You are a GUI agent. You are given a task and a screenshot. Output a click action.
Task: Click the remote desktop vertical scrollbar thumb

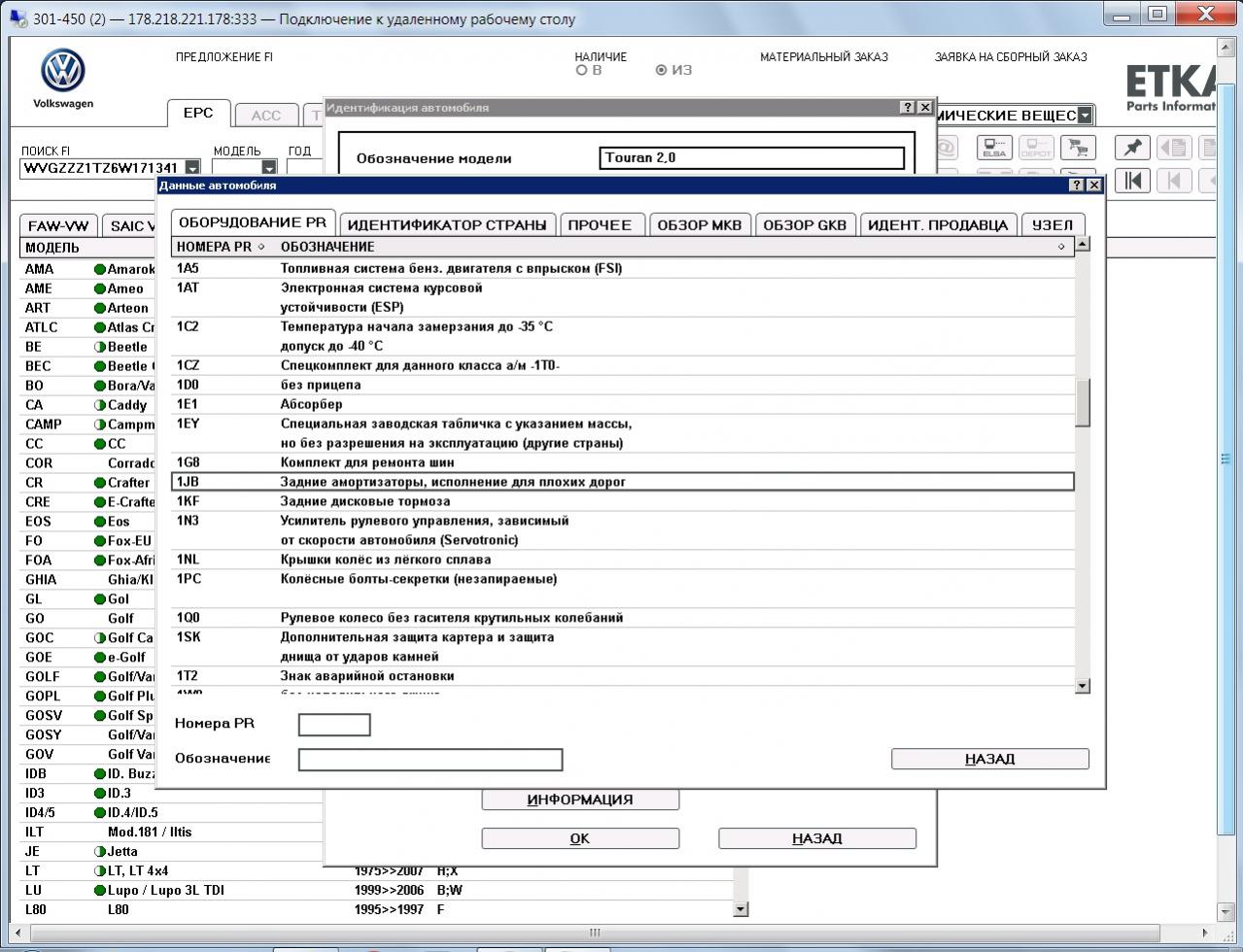pos(1226,459)
